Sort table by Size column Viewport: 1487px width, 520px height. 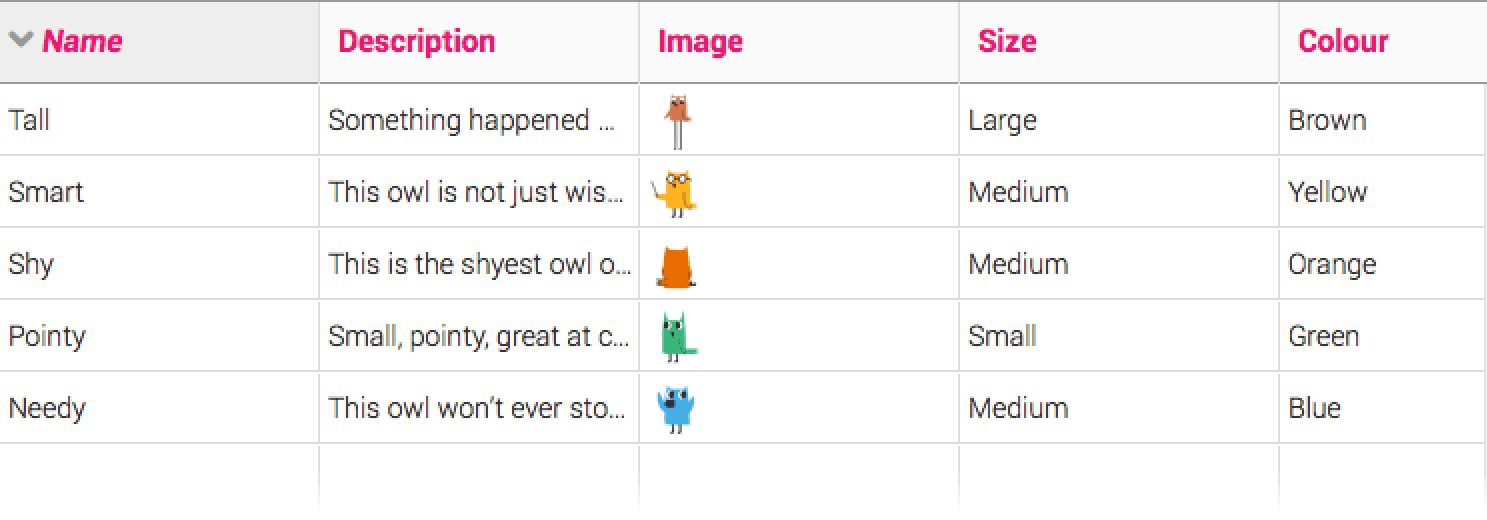pos(1006,41)
